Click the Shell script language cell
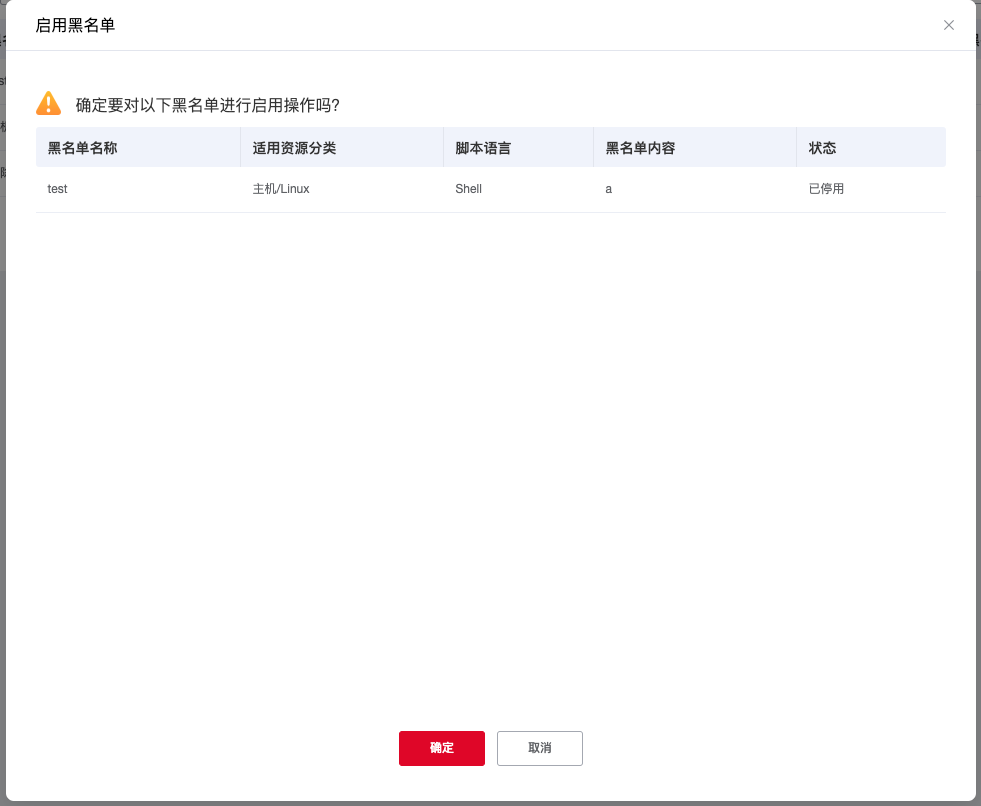981x806 pixels. [x=468, y=189]
